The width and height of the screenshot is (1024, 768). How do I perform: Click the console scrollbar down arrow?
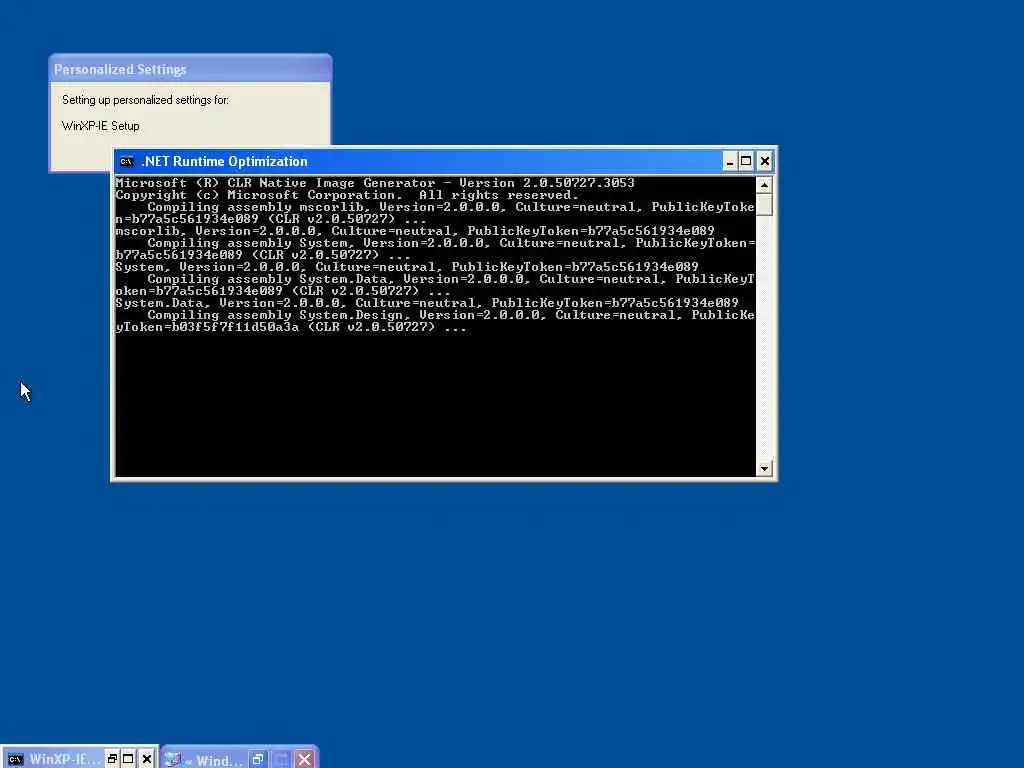[764, 468]
